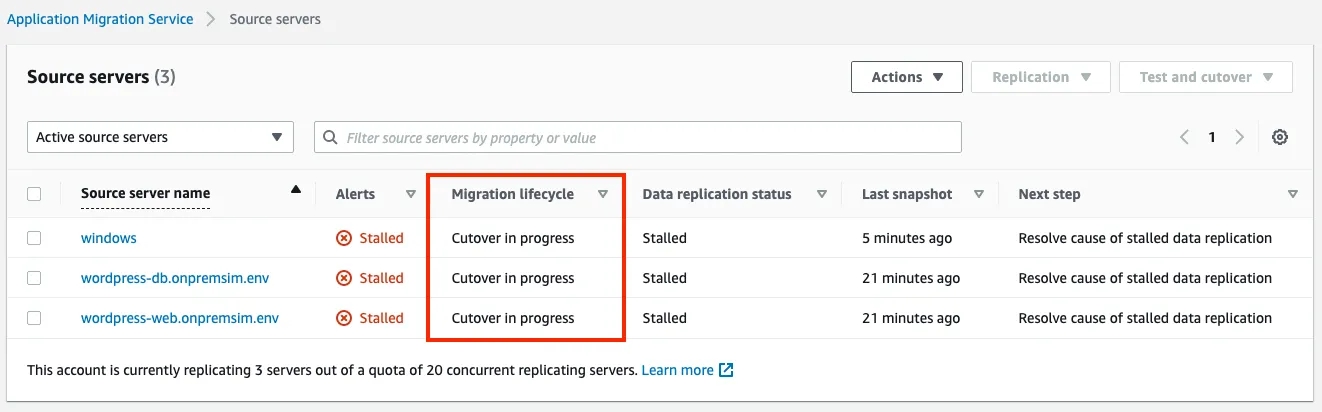
Task: Follow the Learn more link
Action: coord(678,370)
